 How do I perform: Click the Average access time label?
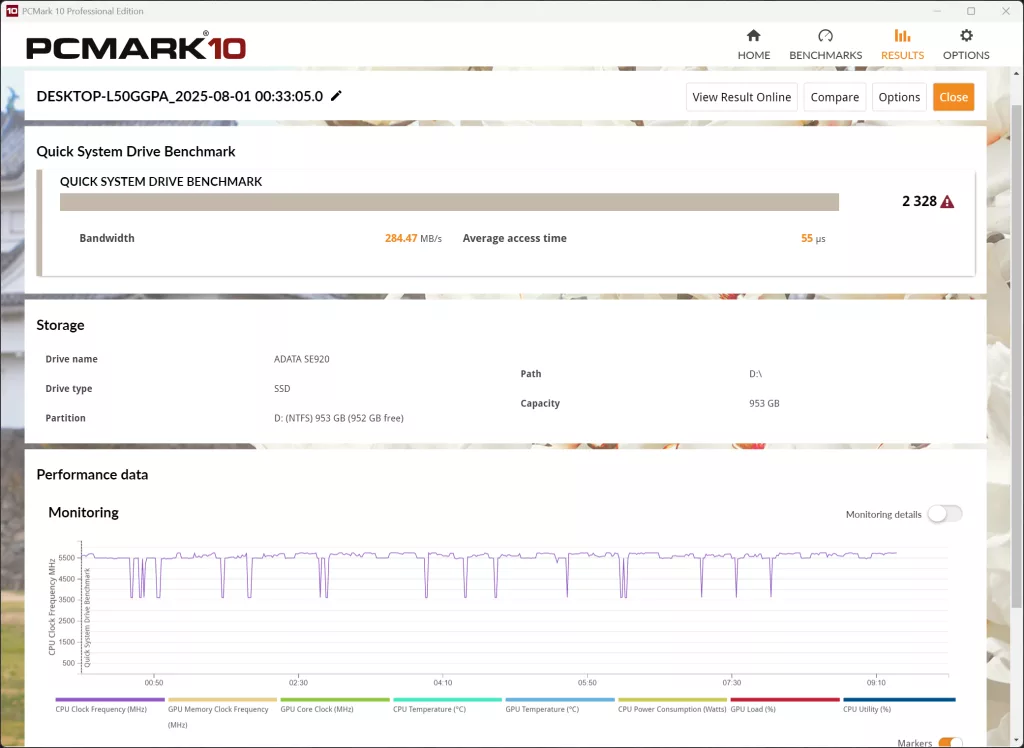(515, 238)
